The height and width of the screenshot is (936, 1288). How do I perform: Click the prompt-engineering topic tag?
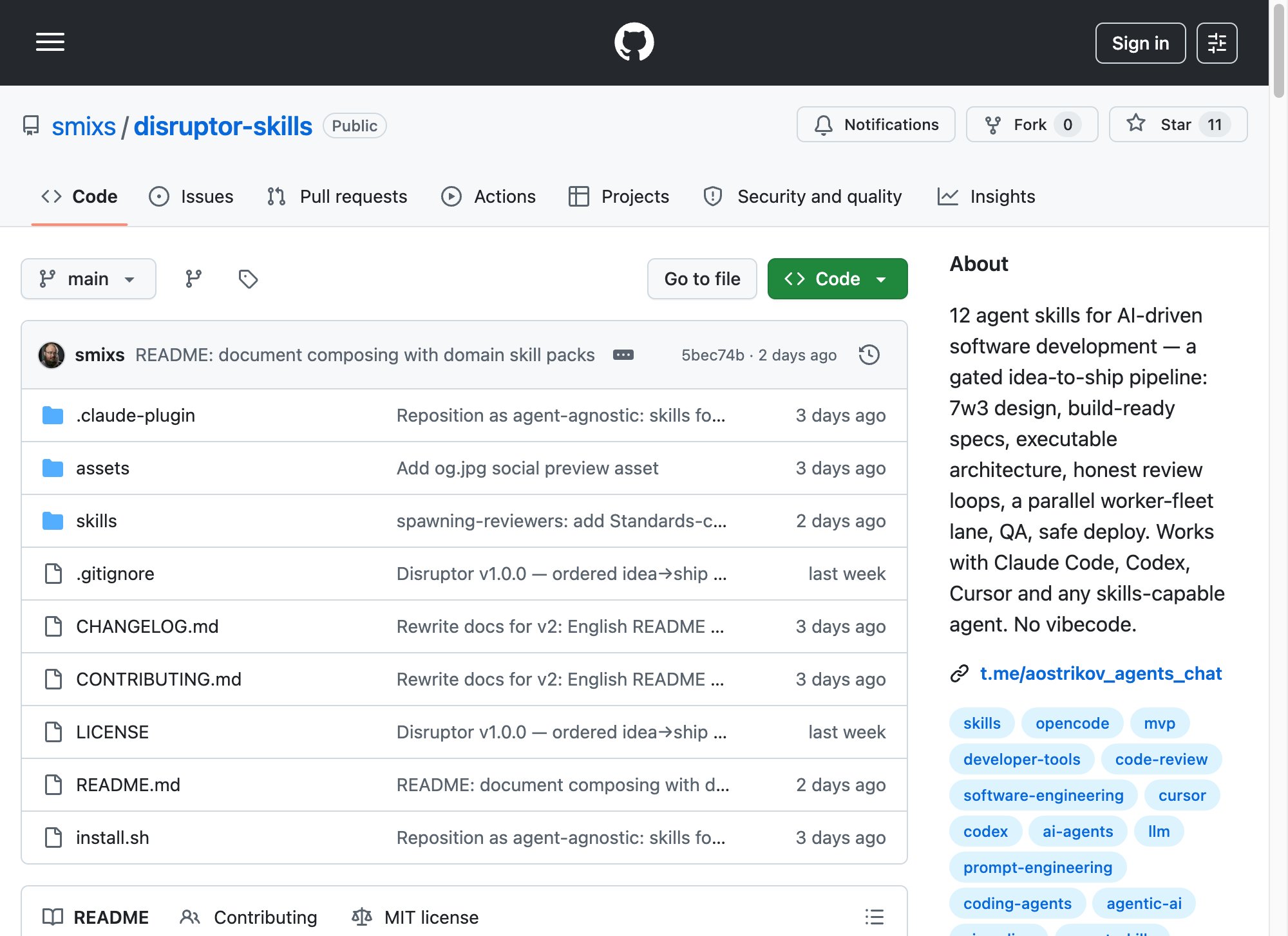1037,867
